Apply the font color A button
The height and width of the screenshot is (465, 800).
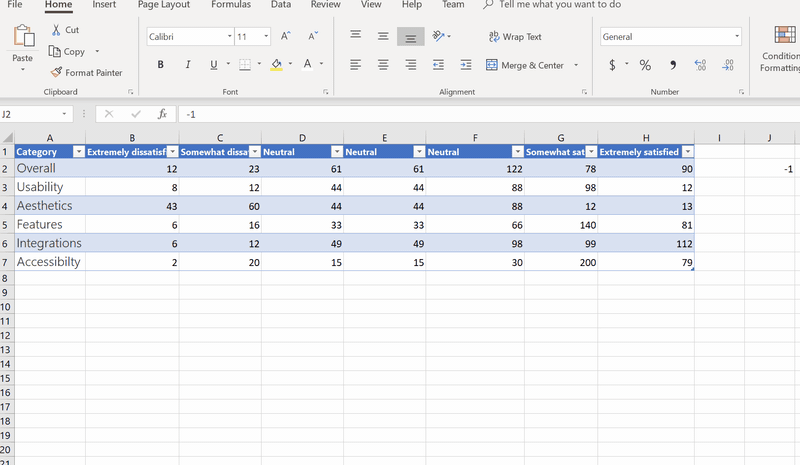[x=307, y=64]
